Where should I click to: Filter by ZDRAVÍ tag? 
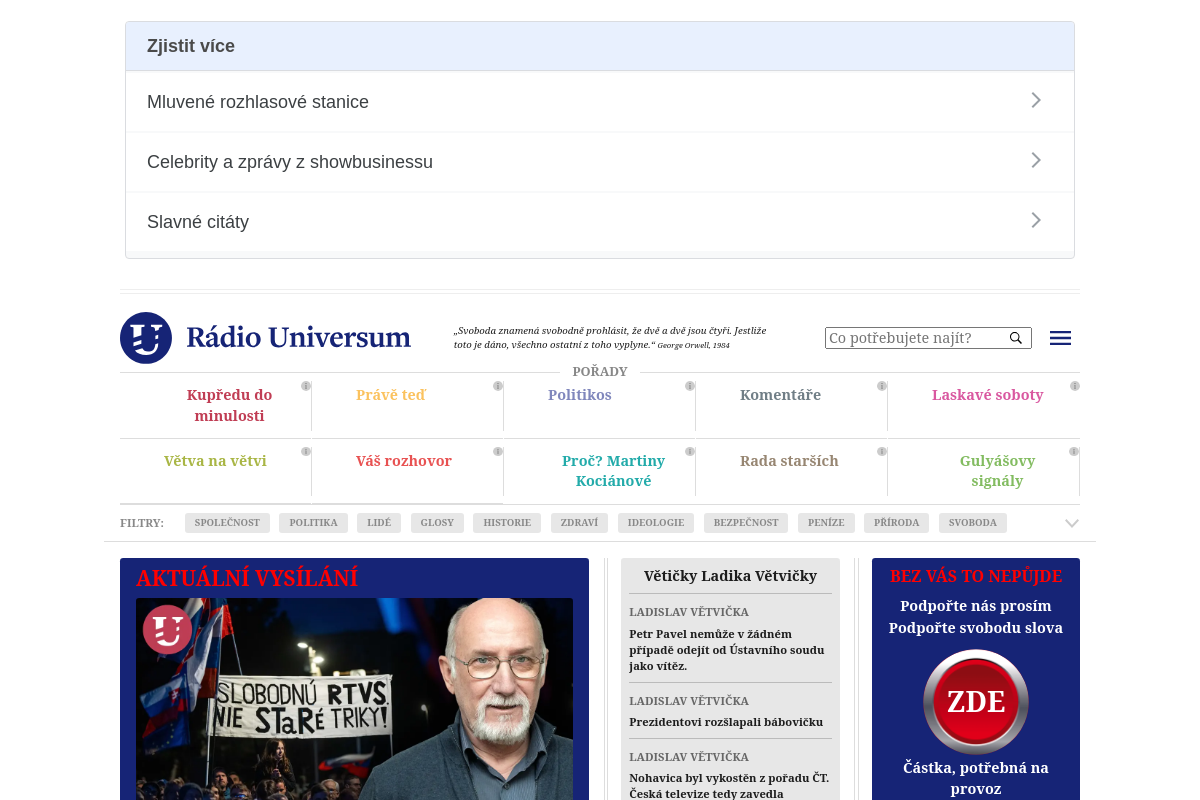579,523
